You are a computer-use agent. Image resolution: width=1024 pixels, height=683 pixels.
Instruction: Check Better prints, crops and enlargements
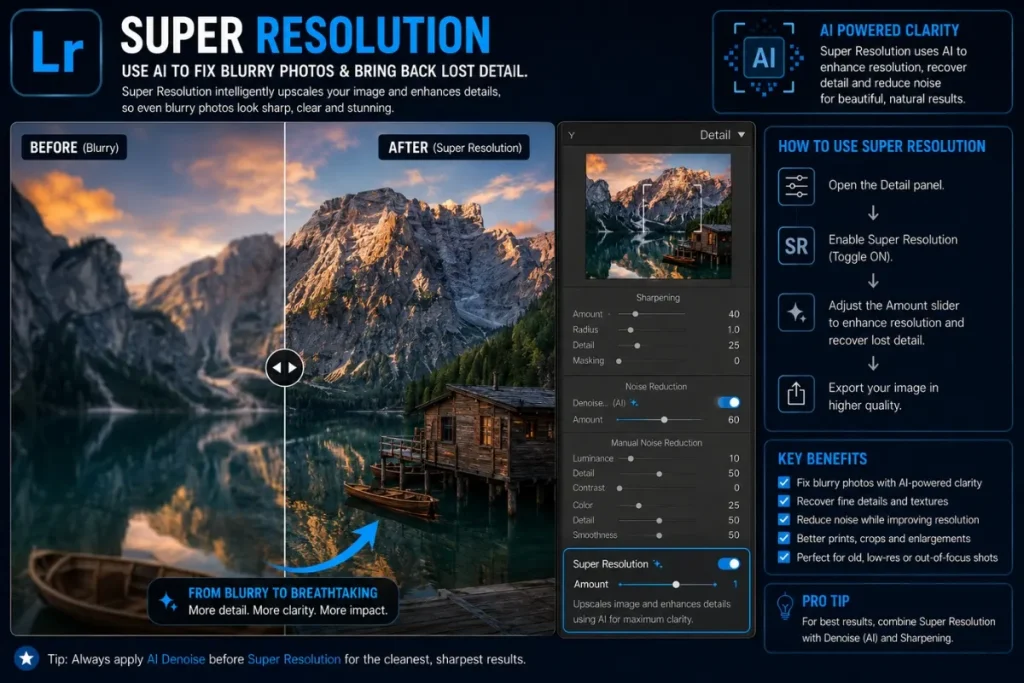(x=784, y=538)
